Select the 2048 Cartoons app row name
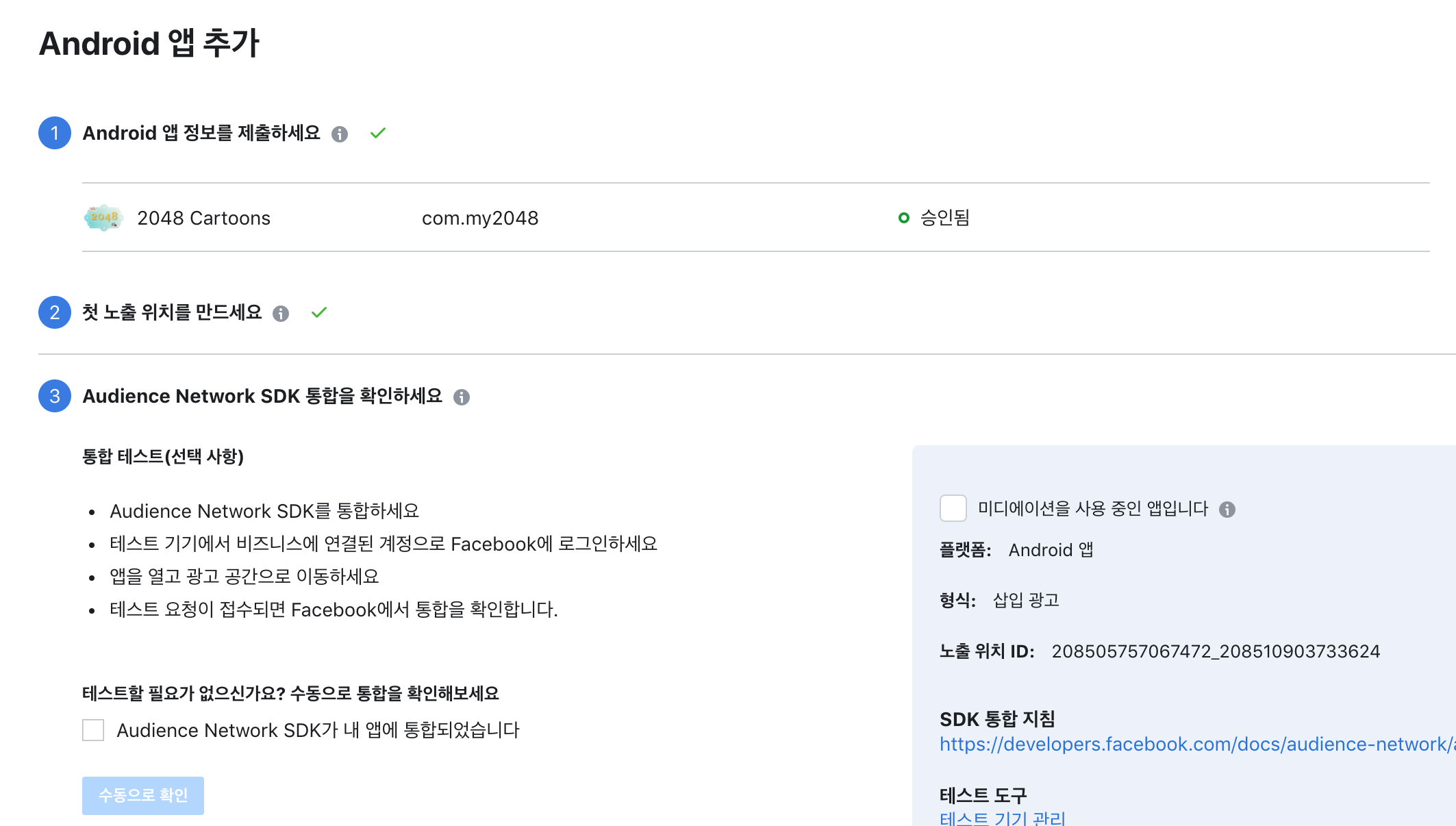 click(203, 218)
